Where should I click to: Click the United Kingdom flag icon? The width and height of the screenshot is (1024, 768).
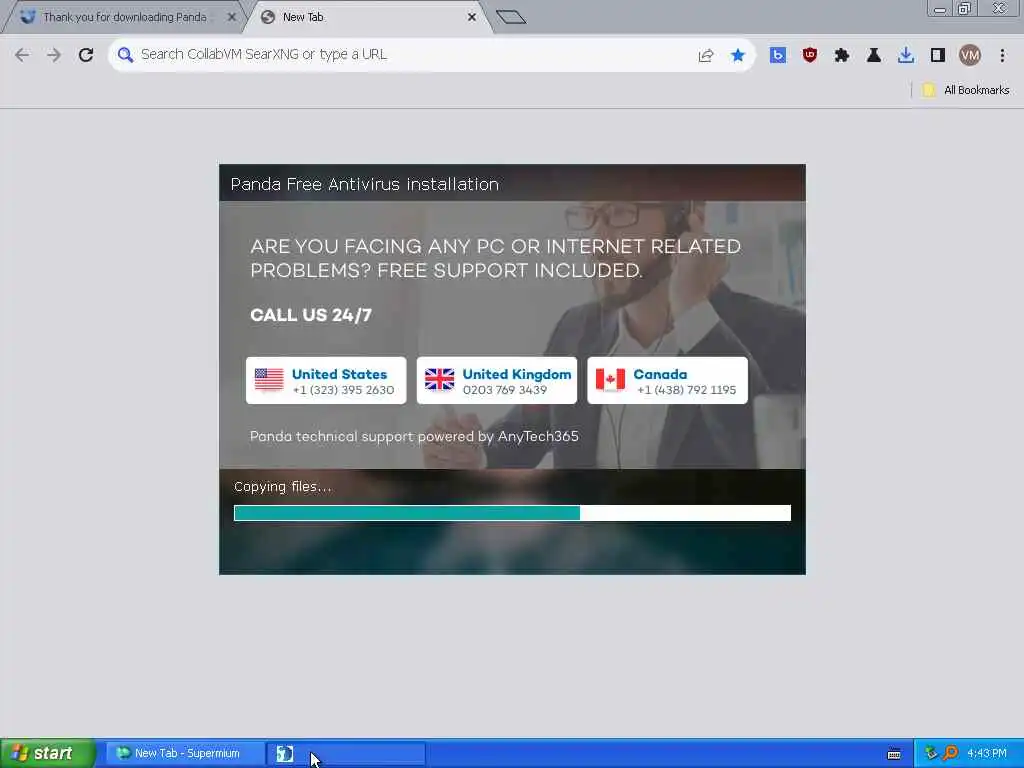click(440, 379)
